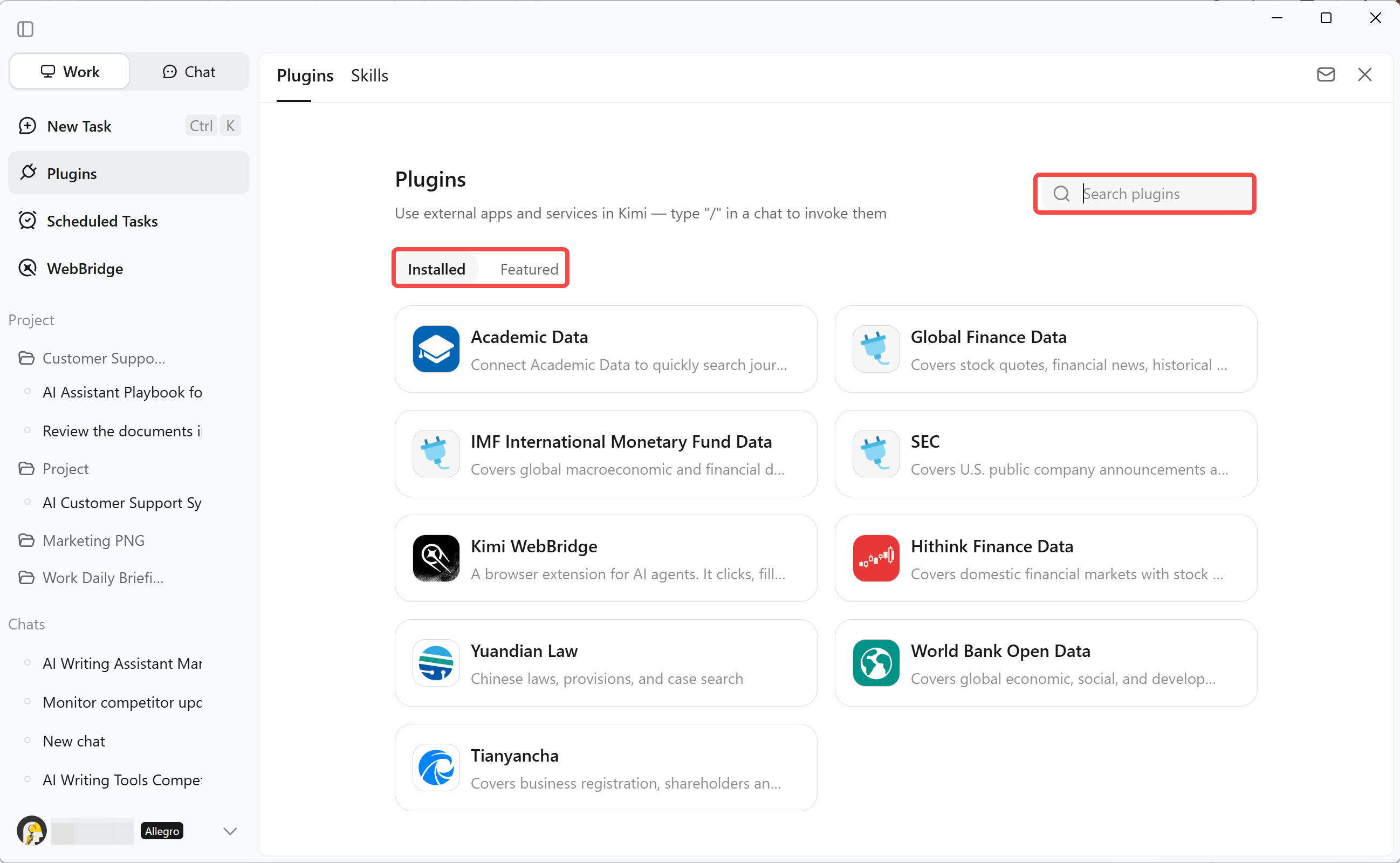The width and height of the screenshot is (1400, 863).
Task: Open the Plugins top tab
Action: coord(305,76)
